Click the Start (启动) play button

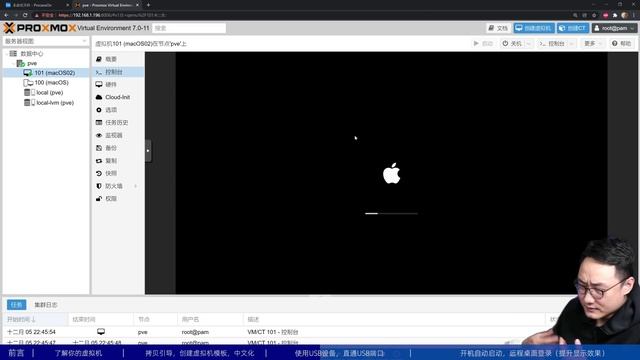(x=483, y=43)
